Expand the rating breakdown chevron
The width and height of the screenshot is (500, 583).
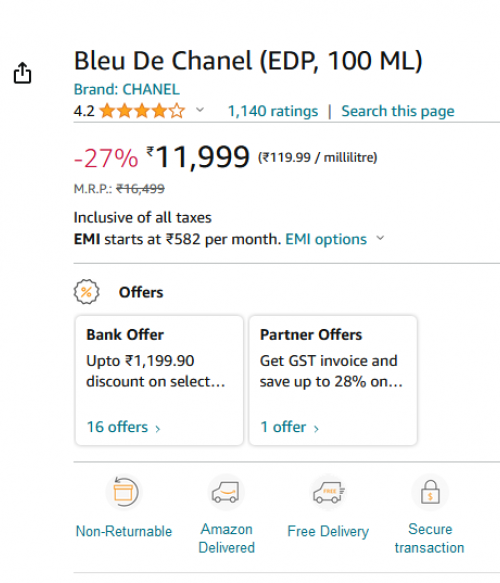coord(200,110)
